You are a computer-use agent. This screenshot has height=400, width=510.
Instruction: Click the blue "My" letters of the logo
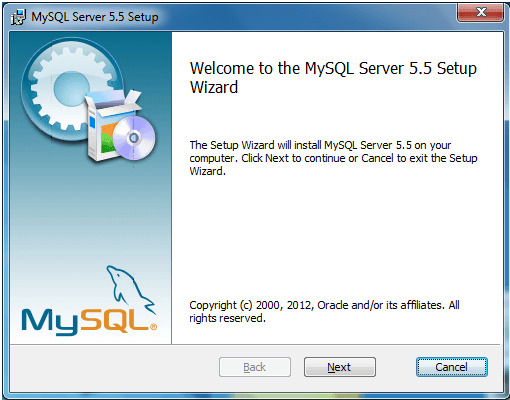pos(50,322)
